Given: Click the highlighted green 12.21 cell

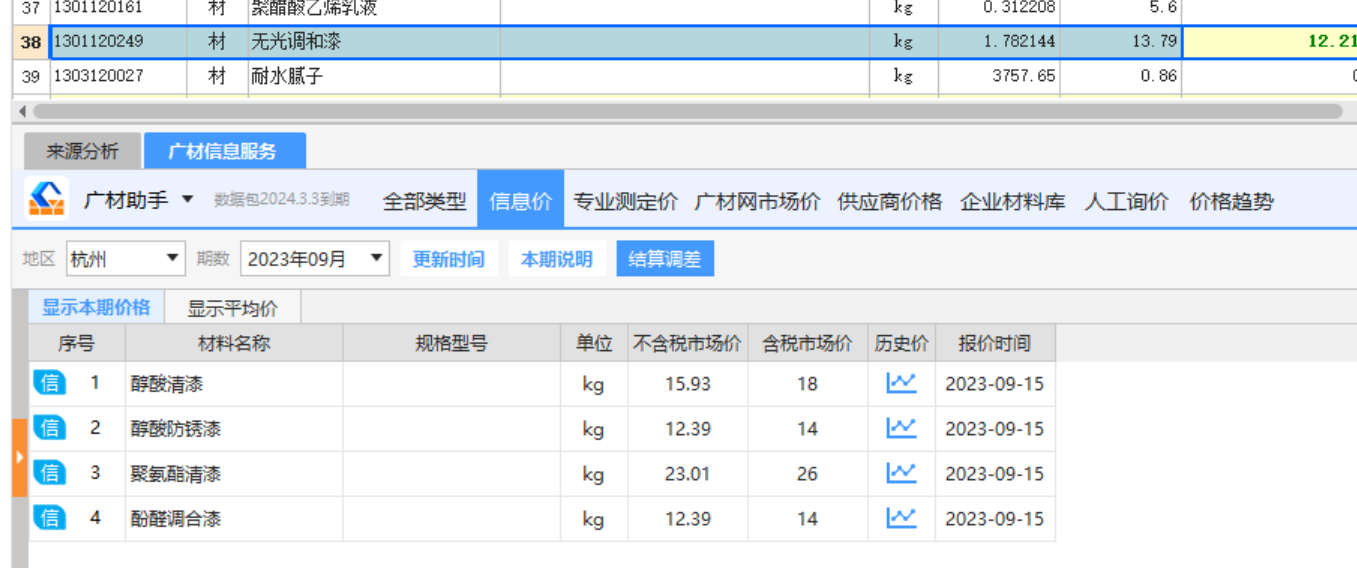Looking at the screenshot, I should tap(1270, 42).
